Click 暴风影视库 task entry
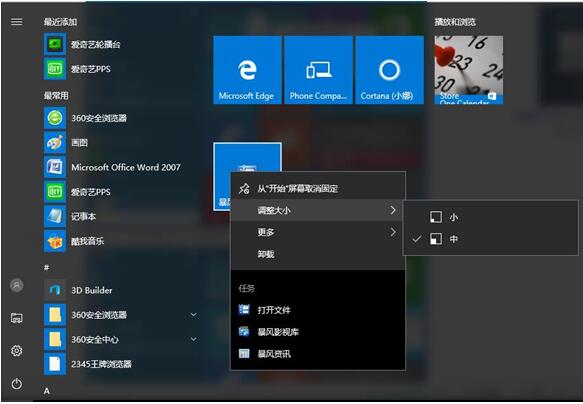The height and width of the screenshot is (404, 583). [x=318, y=332]
